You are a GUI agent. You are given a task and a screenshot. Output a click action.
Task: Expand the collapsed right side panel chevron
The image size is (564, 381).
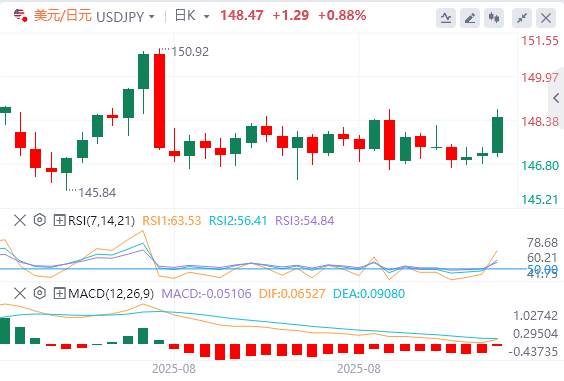click(556, 98)
